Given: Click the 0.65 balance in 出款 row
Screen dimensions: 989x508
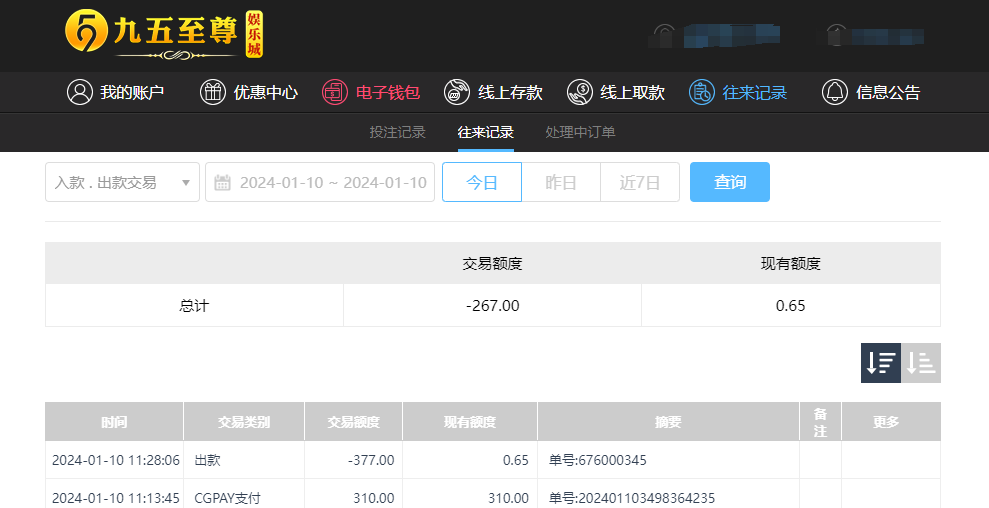Looking at the screenshot, I should pyautogui.click(x=516, y=460).
